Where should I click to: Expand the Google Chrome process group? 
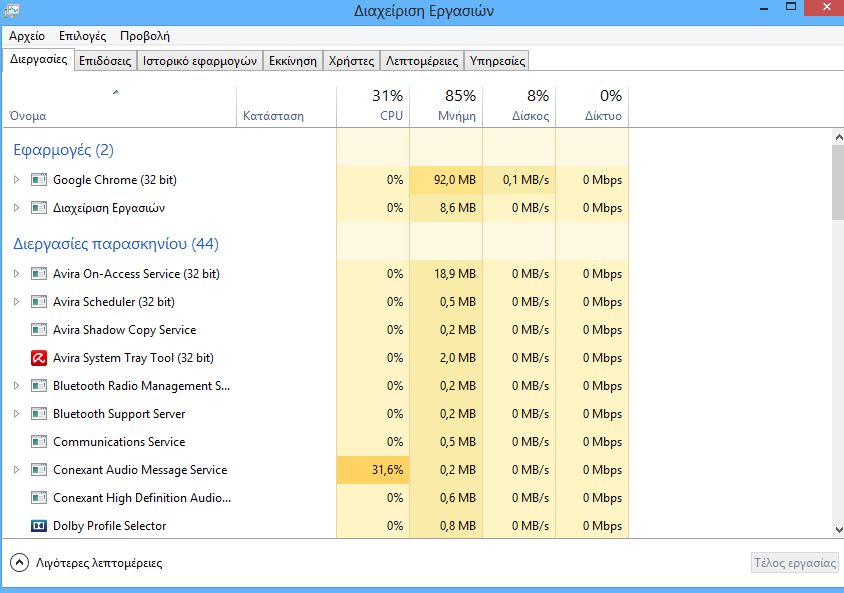[17, 180]
